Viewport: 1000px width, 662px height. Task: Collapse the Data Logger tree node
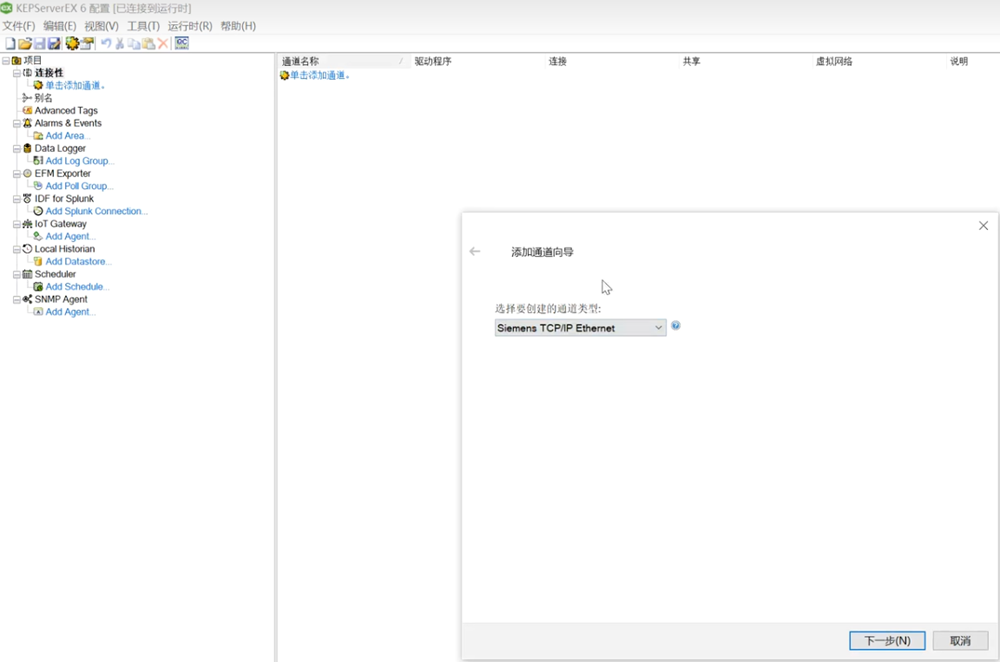[17, 148]
